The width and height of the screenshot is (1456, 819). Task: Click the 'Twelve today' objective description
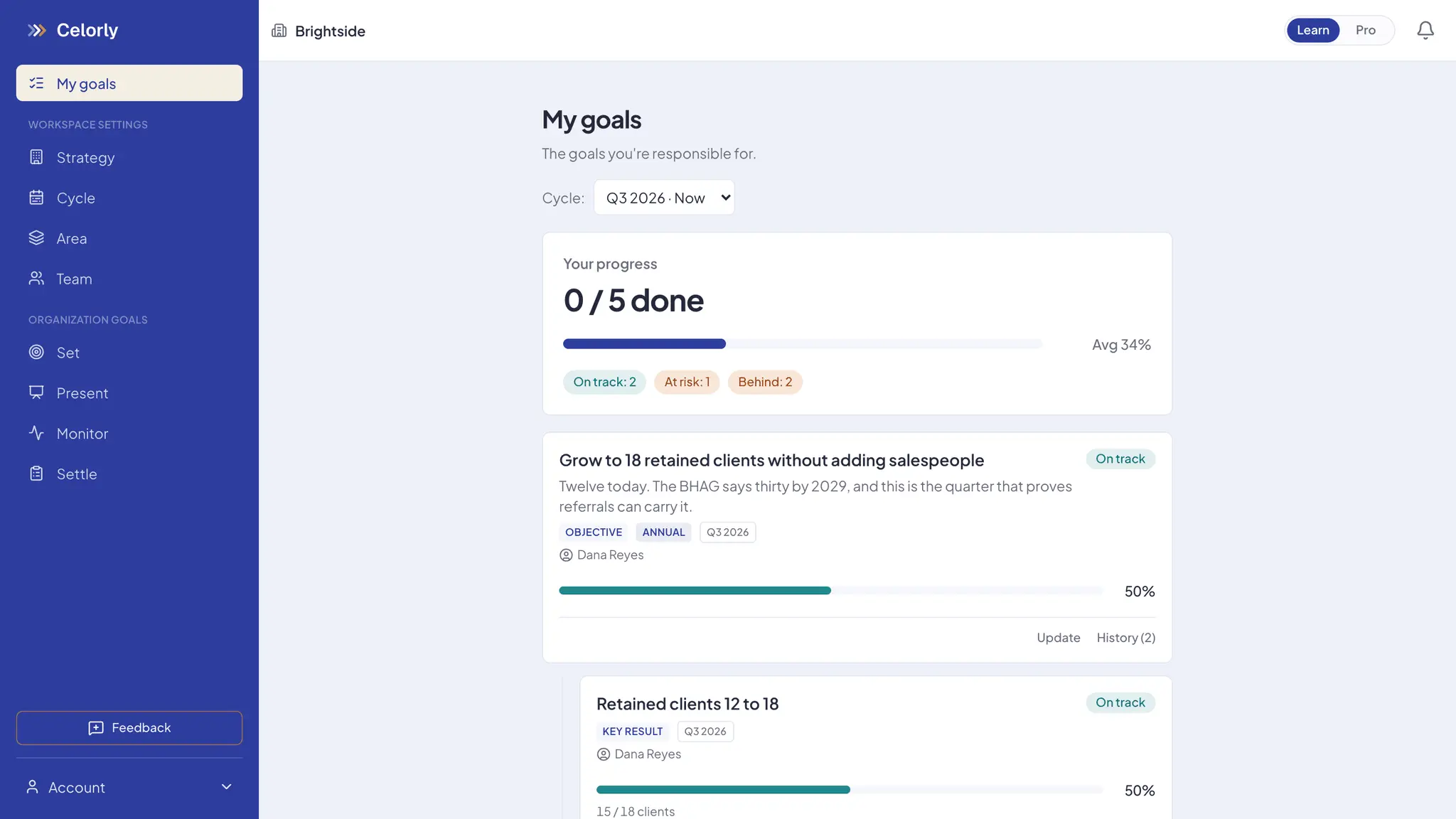pos(815,496)
